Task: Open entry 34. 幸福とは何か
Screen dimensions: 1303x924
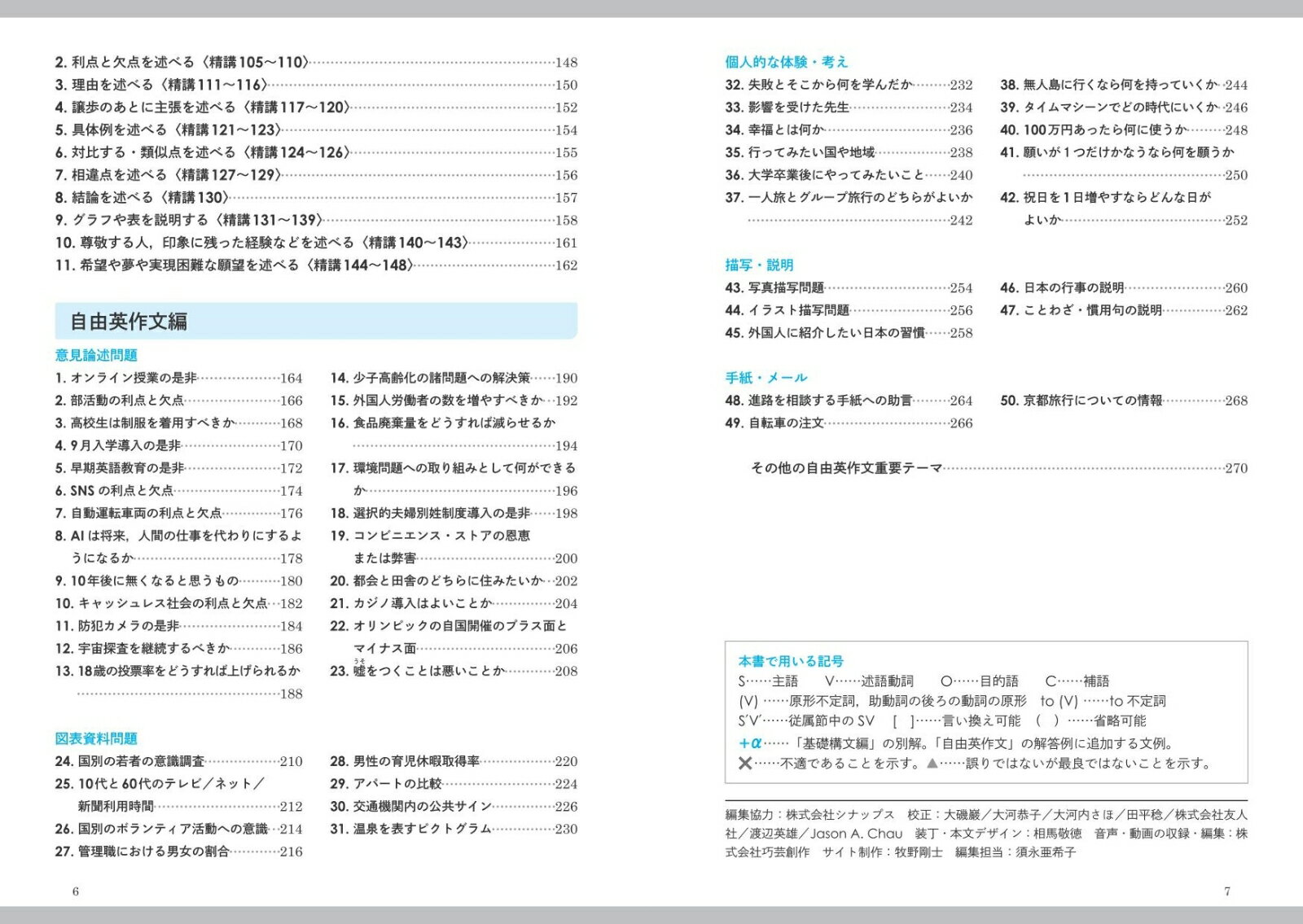Action: tap(775, 130)
